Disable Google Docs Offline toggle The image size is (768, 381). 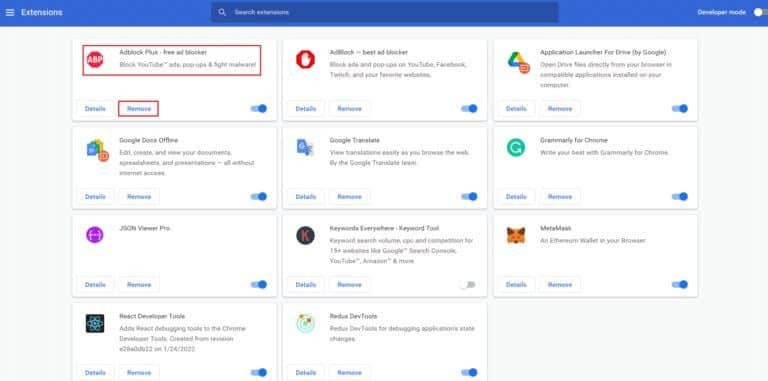tap(259, 196)
